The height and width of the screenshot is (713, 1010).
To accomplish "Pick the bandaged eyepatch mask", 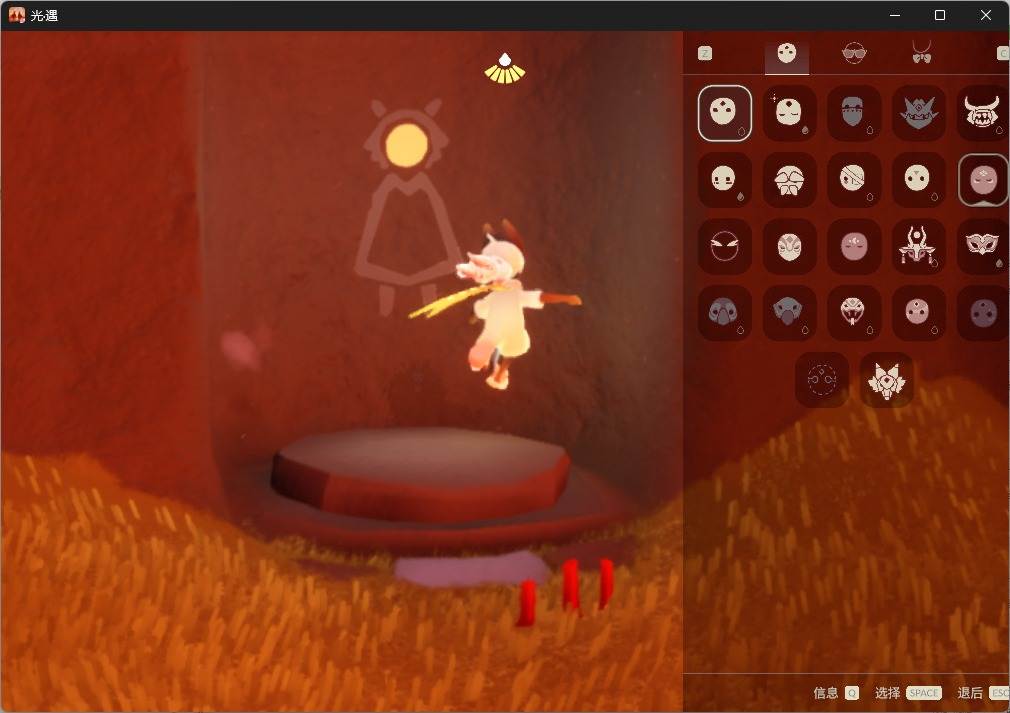I will pos(853,180).
